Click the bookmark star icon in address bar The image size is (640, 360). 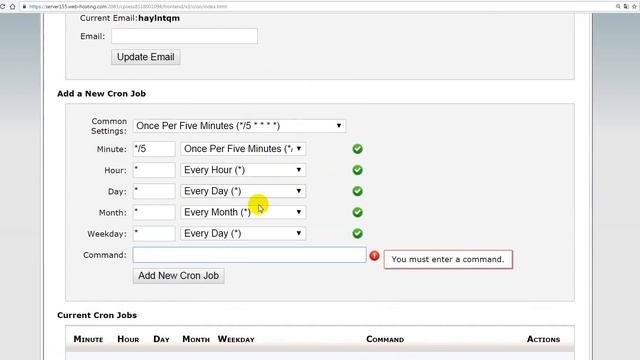634,7
